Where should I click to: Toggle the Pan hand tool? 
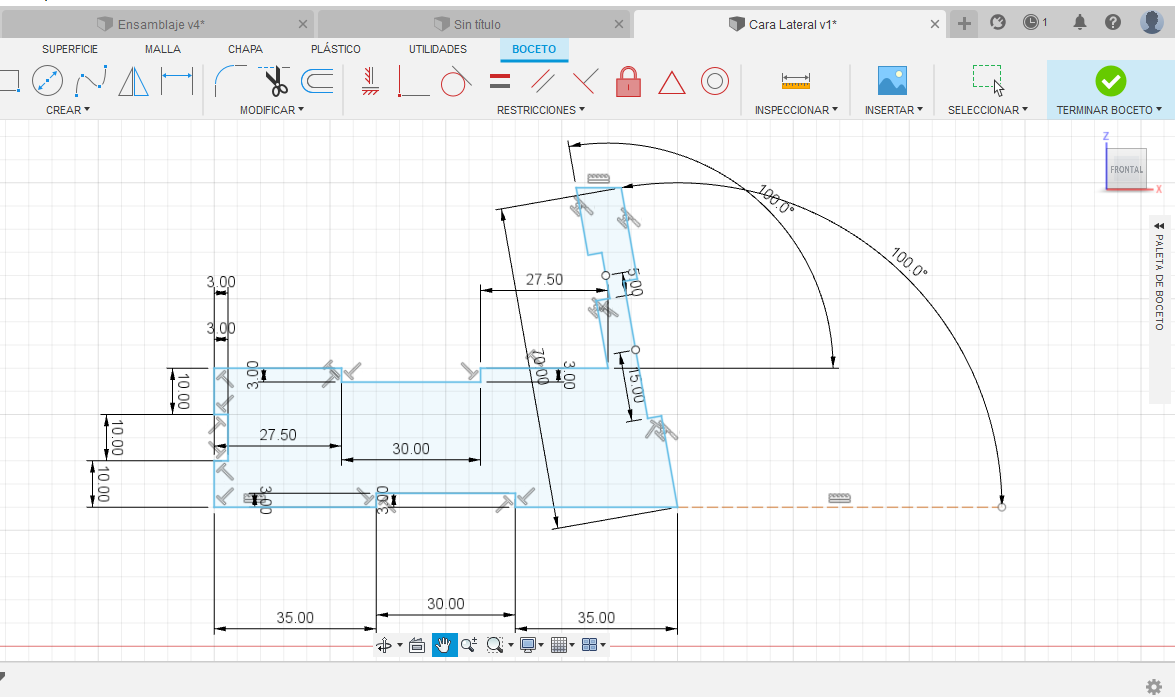coord(444,645)
